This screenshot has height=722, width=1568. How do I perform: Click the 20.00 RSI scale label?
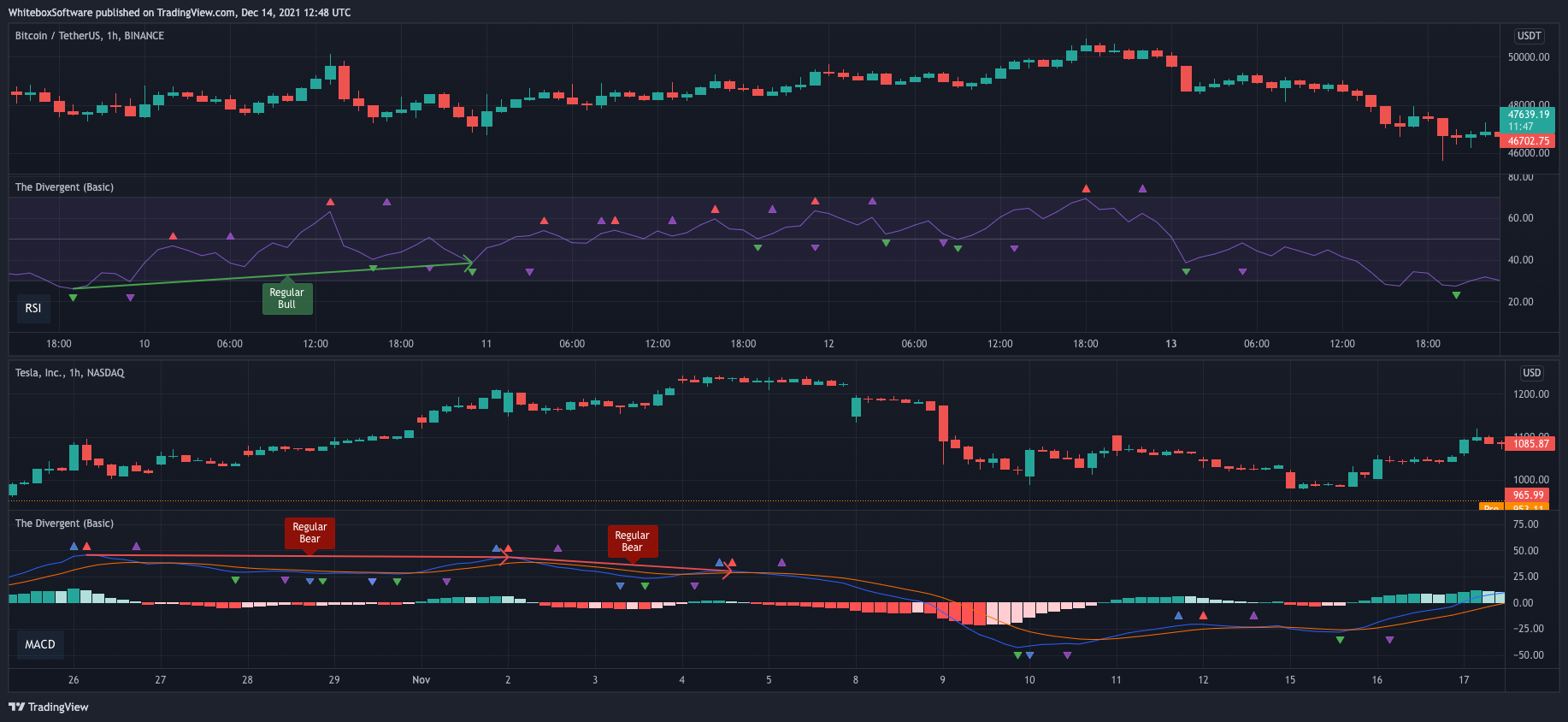pos(1520,302)
